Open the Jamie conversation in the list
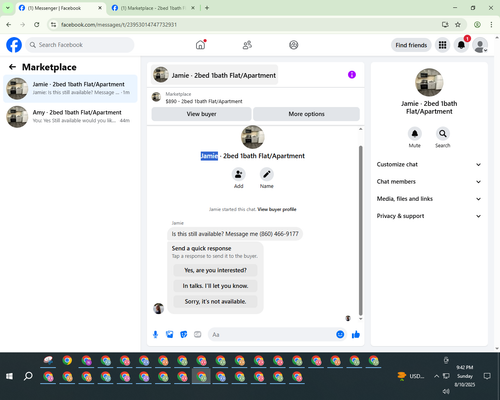Viewport: 500px width, 400px height. pos(70,89)
